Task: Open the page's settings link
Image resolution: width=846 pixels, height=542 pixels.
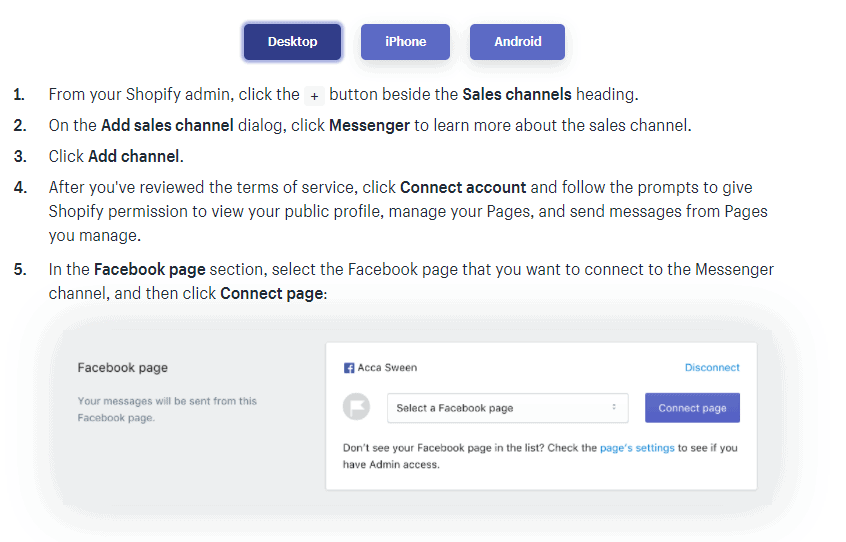Action: coord(637,448)
